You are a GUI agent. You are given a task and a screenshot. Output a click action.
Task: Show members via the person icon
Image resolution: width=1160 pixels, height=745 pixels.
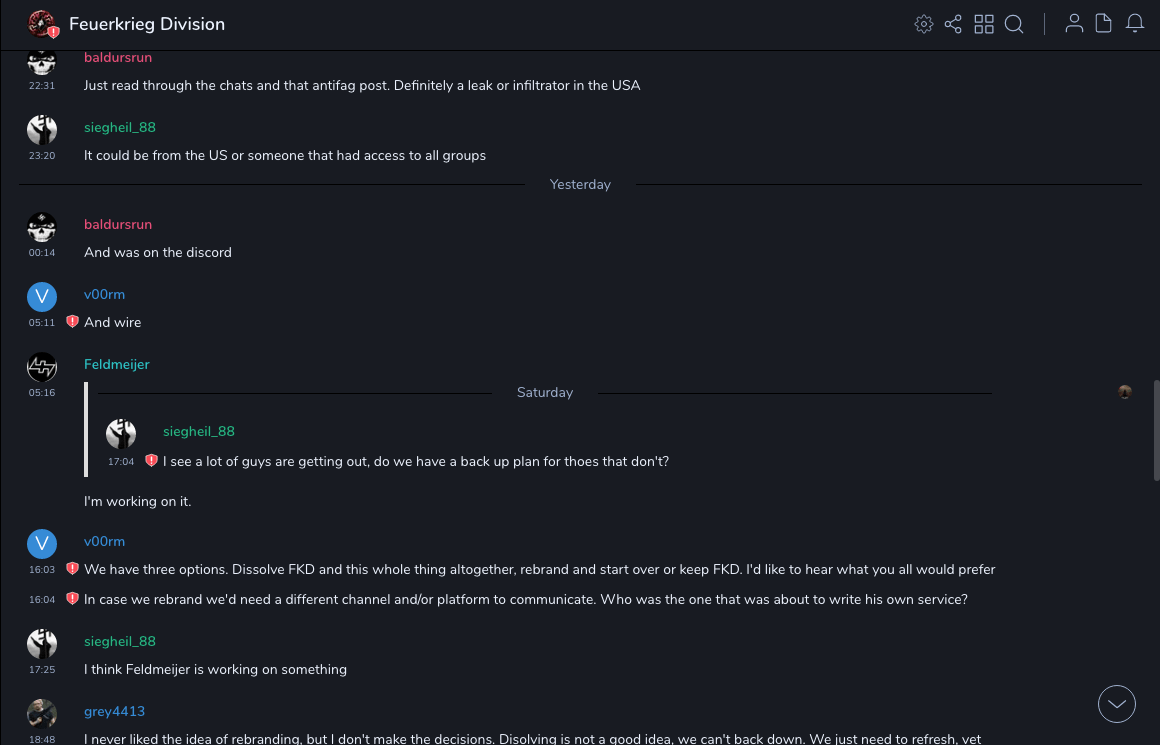pos(1074,24)
